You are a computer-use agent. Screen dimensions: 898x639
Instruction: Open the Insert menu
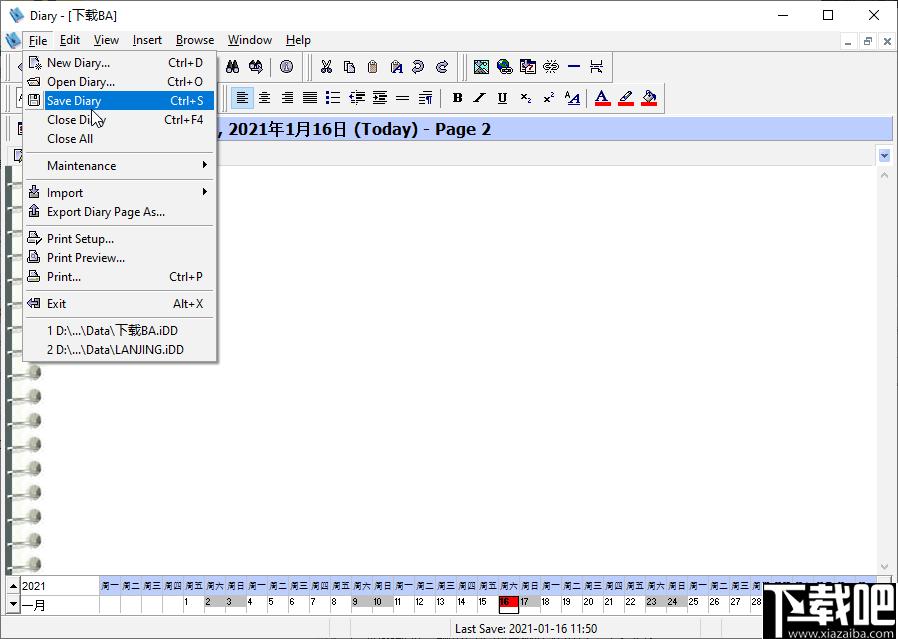147,40
